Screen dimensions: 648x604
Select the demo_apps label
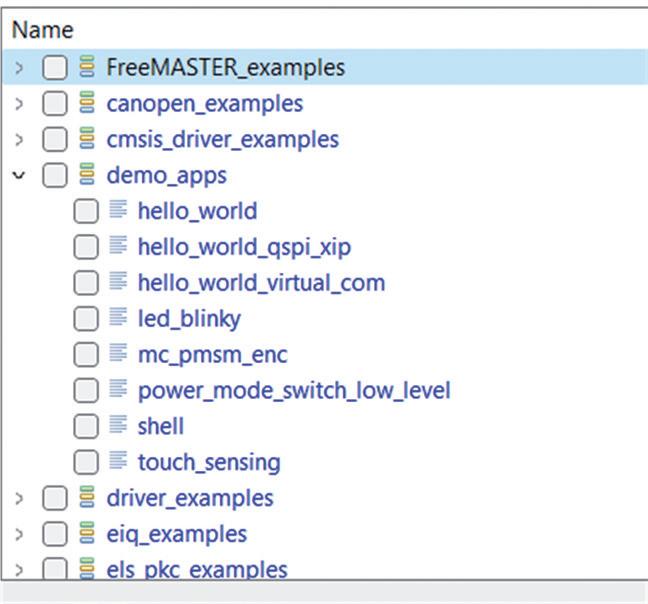[167, 176]
